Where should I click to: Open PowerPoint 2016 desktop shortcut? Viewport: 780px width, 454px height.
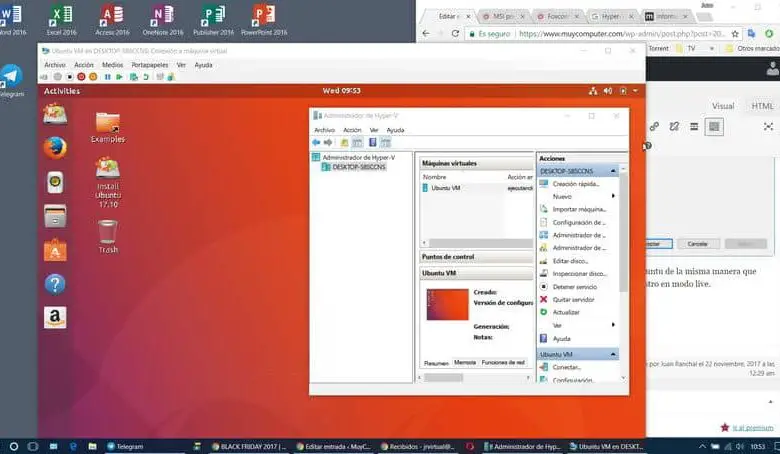tap(264, 20)
